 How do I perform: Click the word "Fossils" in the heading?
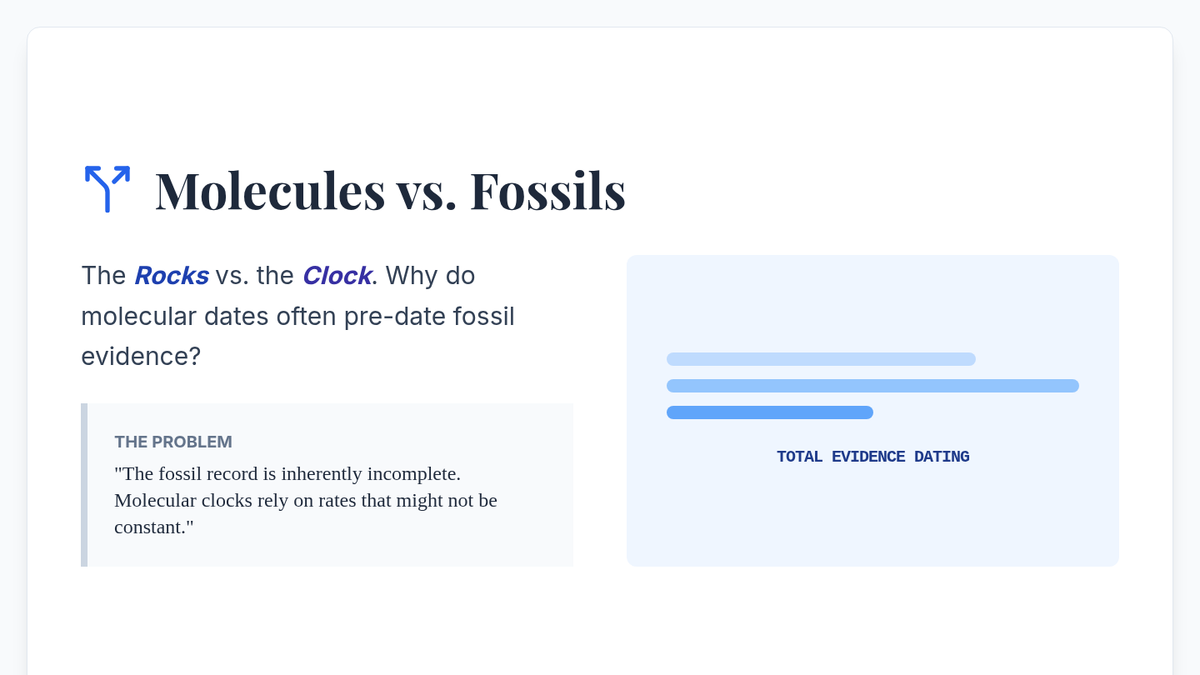[547, 190]
